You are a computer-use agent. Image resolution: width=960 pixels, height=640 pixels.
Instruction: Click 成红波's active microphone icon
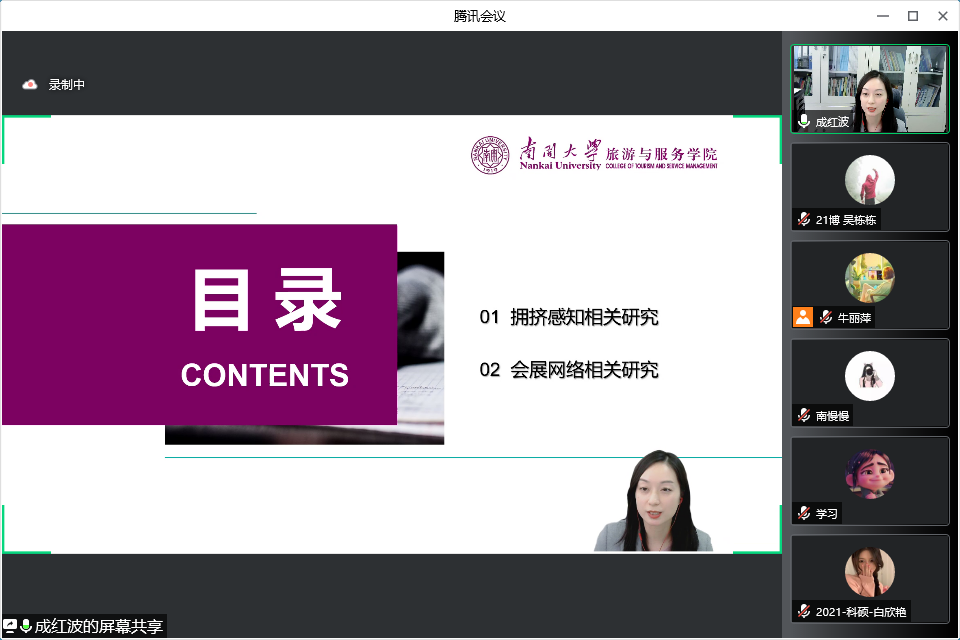point(804,122)
